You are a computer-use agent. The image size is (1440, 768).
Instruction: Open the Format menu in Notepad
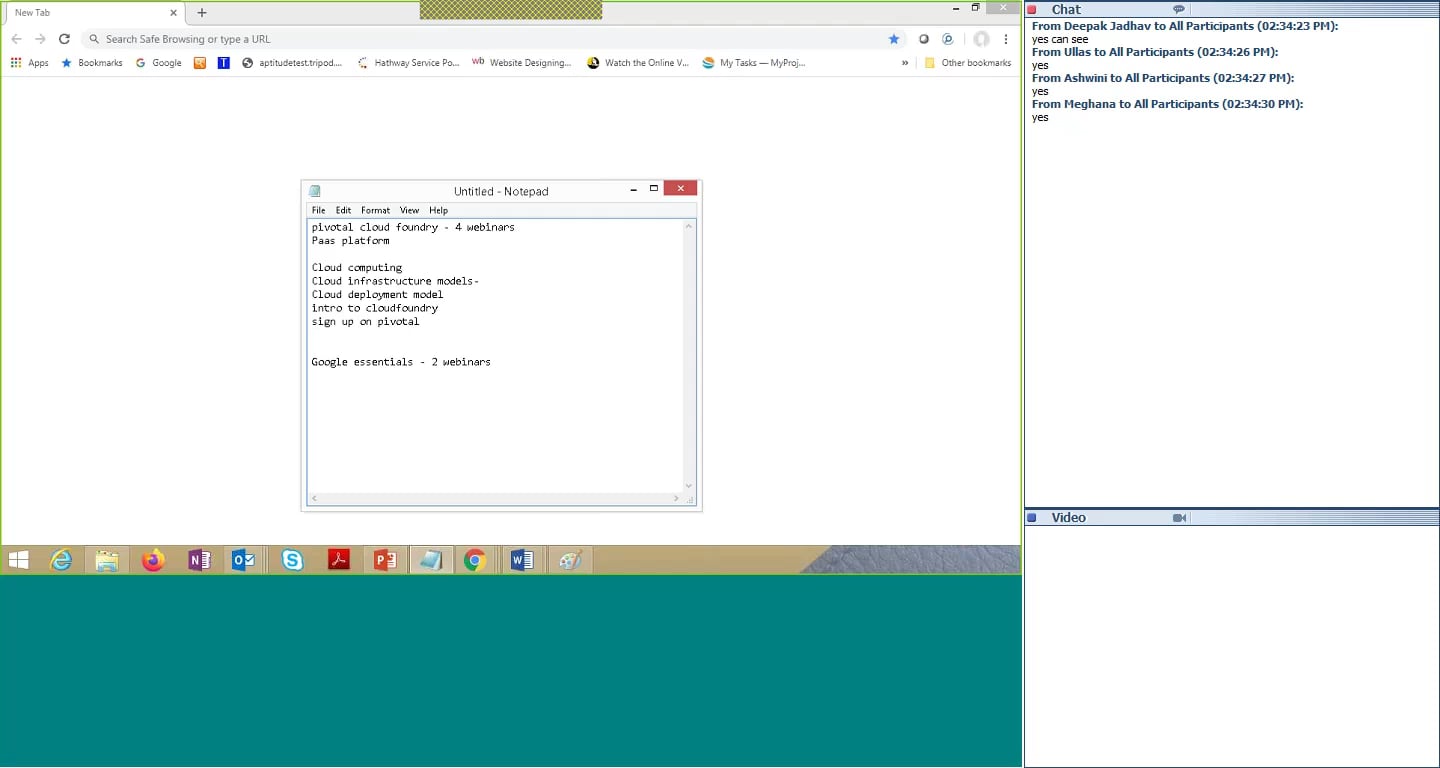click(x=375, y=210)
